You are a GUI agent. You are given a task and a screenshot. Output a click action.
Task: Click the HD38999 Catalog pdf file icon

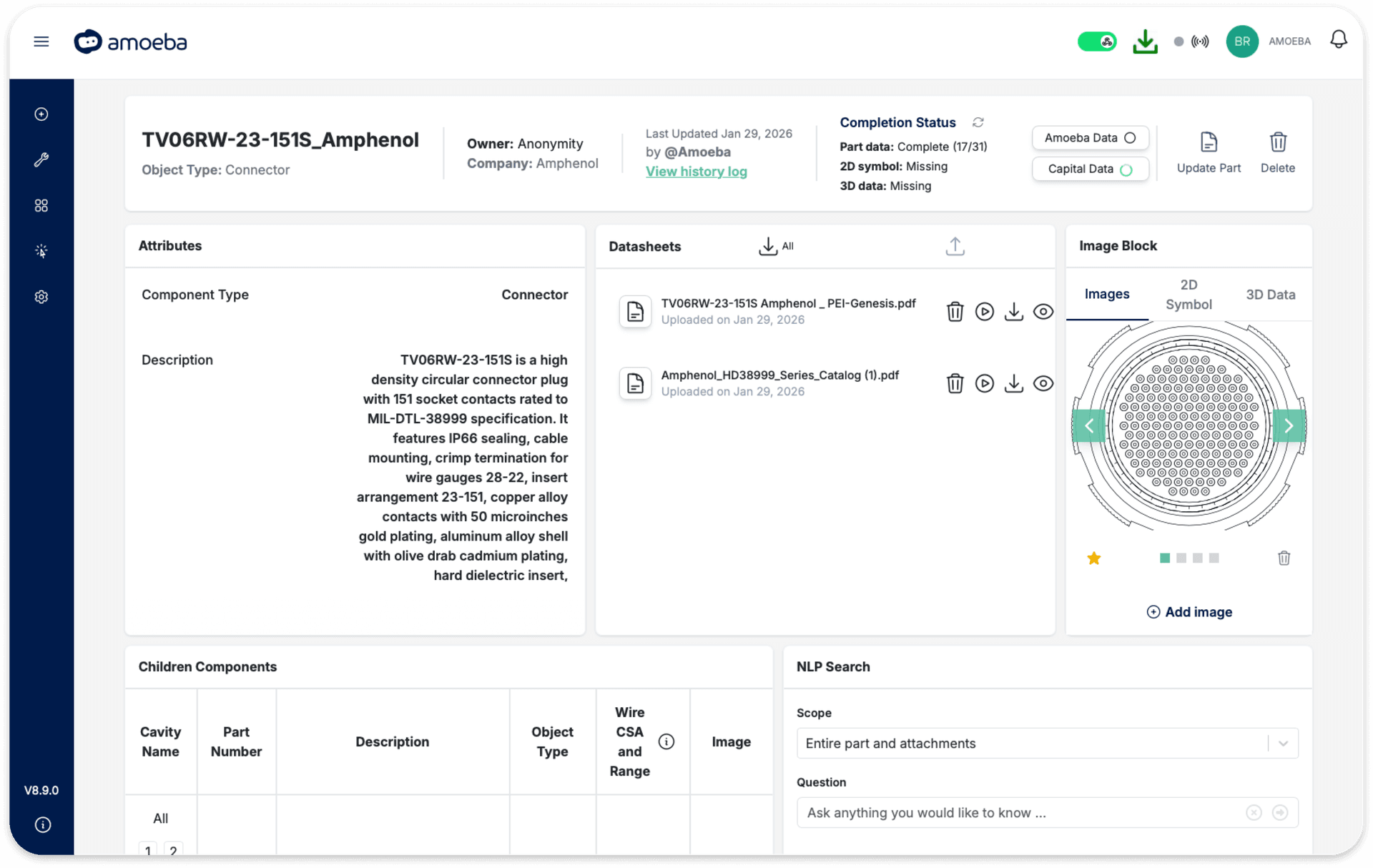point(635,383)
